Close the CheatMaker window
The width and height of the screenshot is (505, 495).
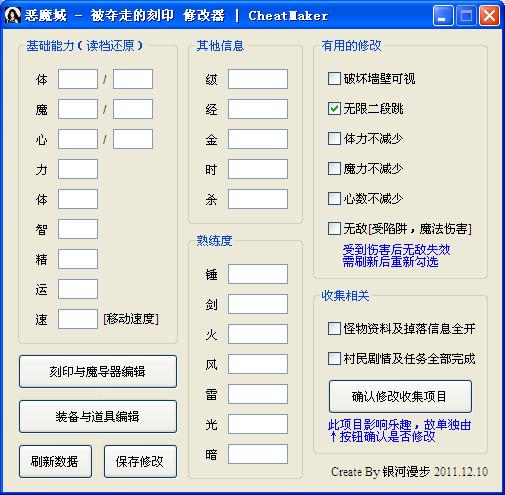point(489,16)
